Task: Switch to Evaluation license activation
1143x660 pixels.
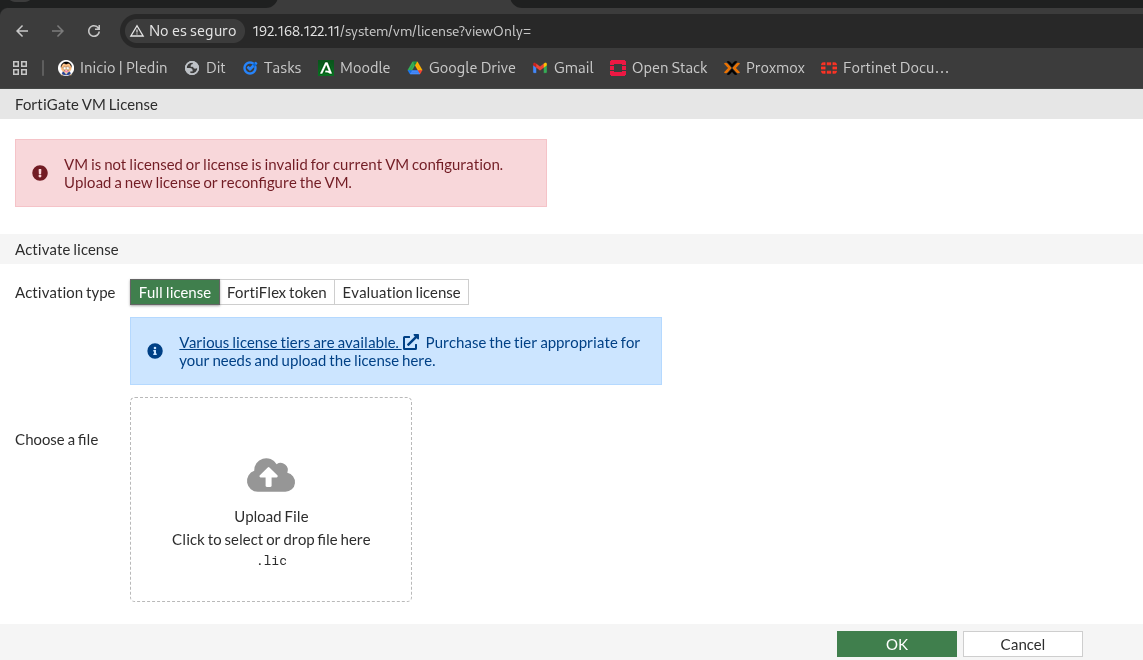Action: coord(402,292)
